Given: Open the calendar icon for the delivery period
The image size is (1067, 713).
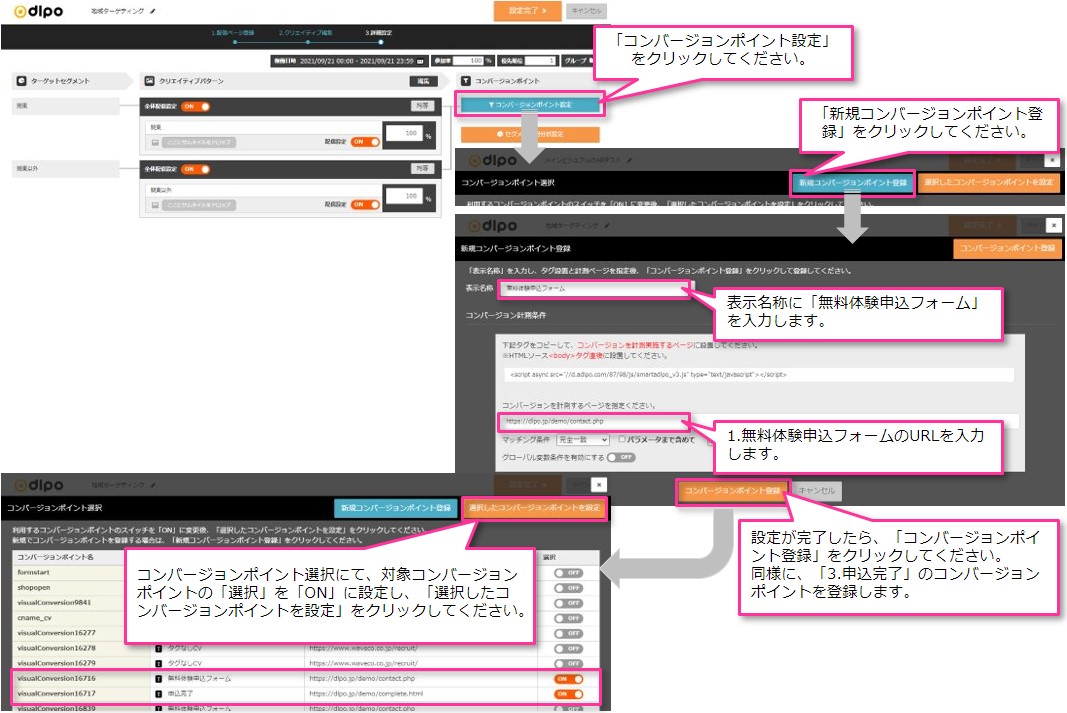Looking at the screenshot, I should (421, 61).
